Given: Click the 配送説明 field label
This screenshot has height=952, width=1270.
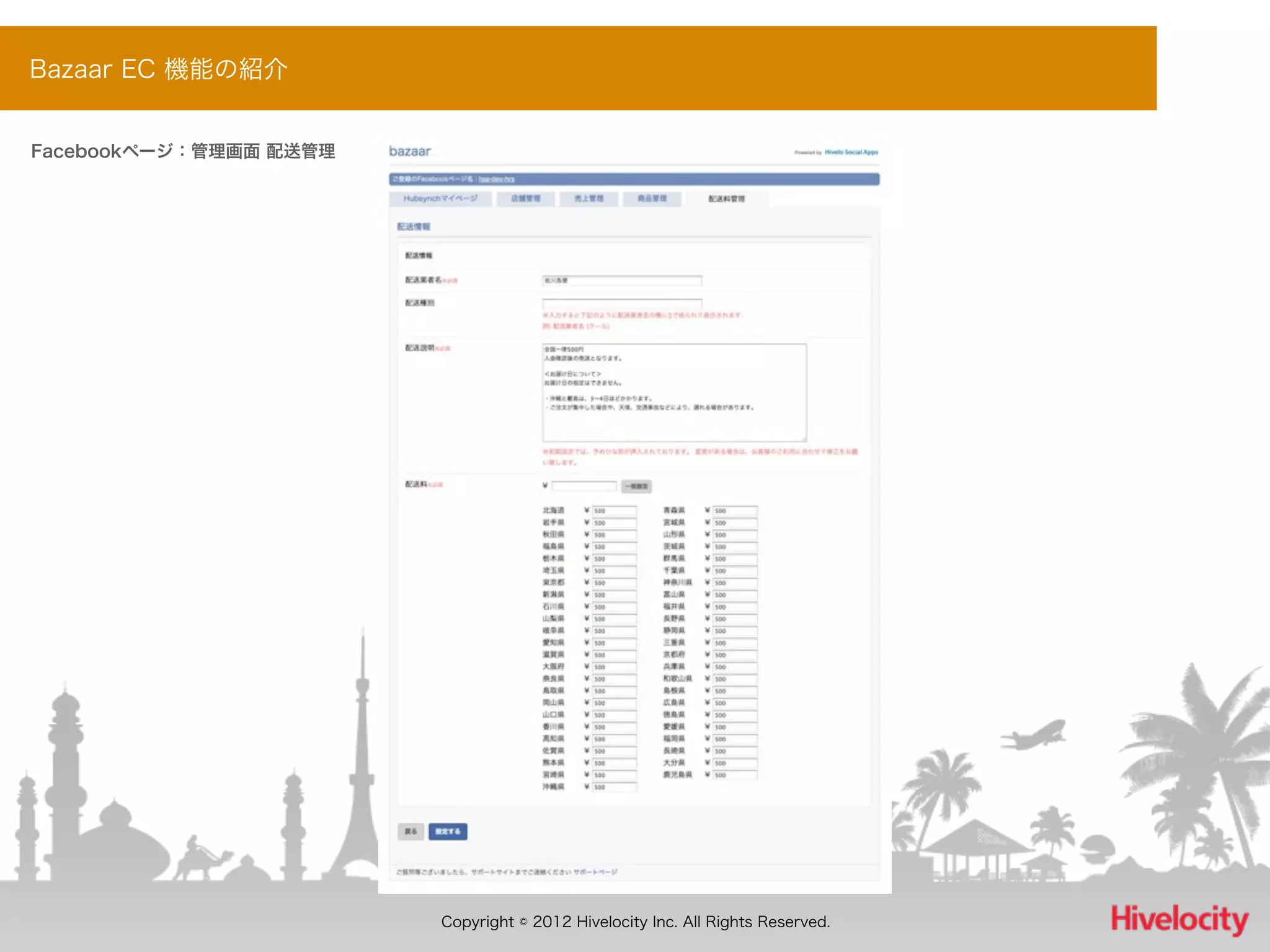Looking at the screenshot, I should [x=420, y=348].
